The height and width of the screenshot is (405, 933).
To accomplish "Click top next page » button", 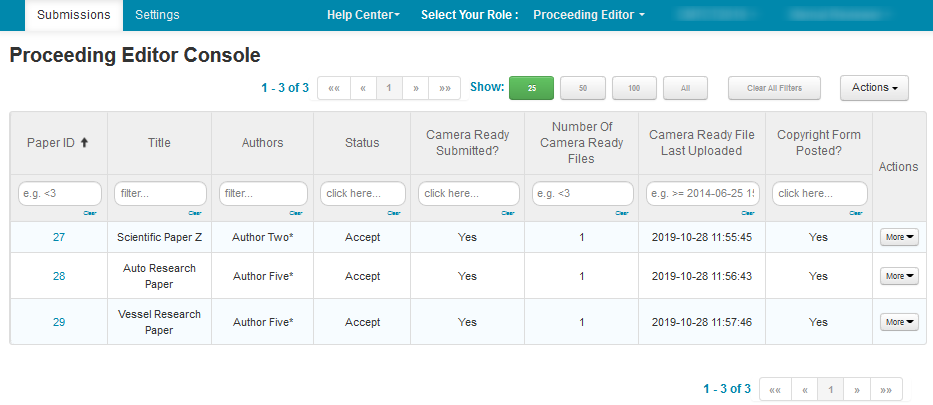I will click(415, 88).
